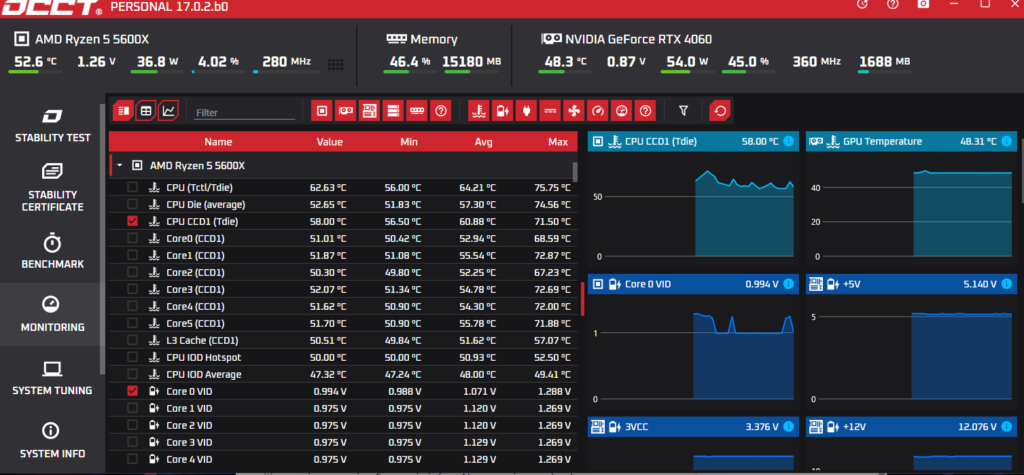Open info for Core 0 VID graph
This screenshot has width=1024, height=475.
pos(788,284)
